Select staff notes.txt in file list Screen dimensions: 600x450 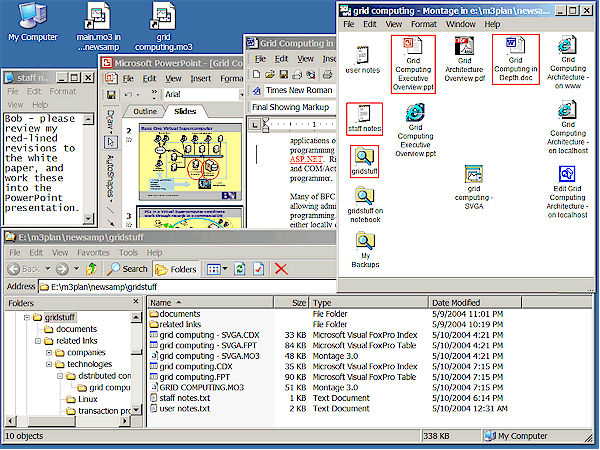(181, 398)
